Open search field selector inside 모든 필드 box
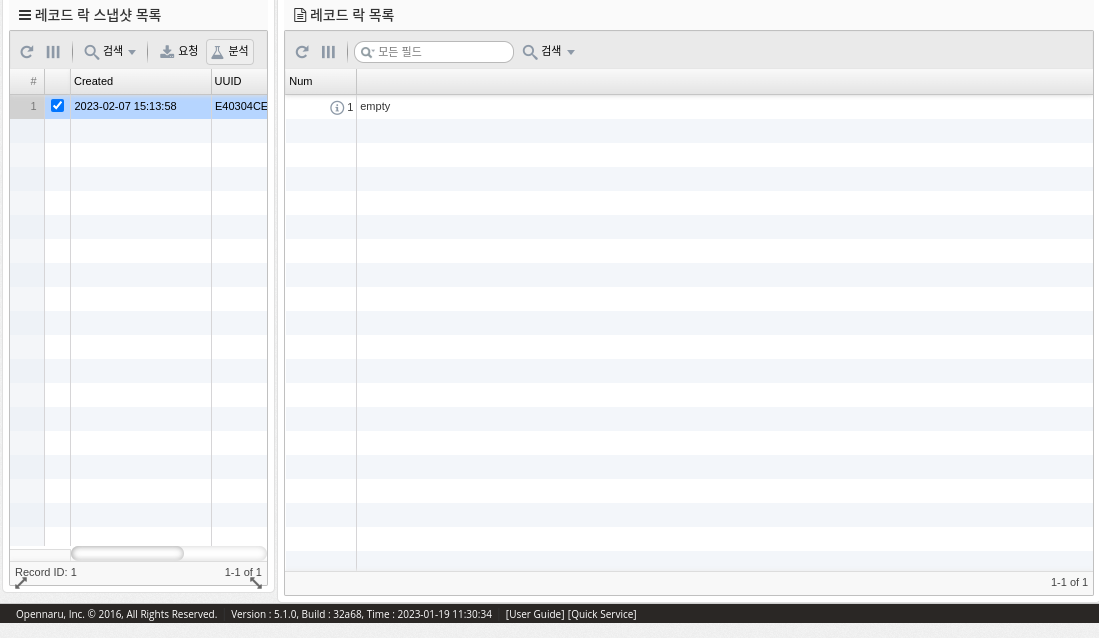 tap(367, 52)
